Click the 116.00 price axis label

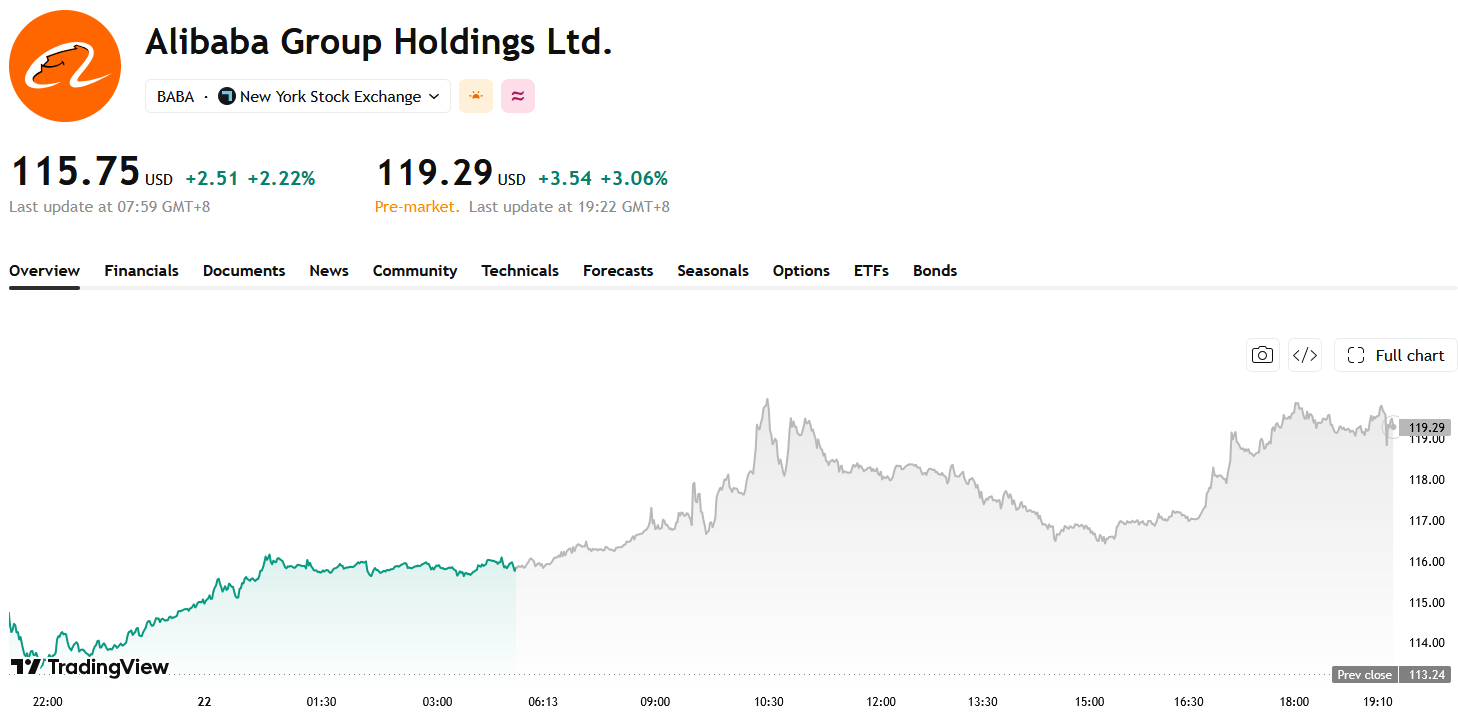pyautogui.click(x=1427, y=562)
